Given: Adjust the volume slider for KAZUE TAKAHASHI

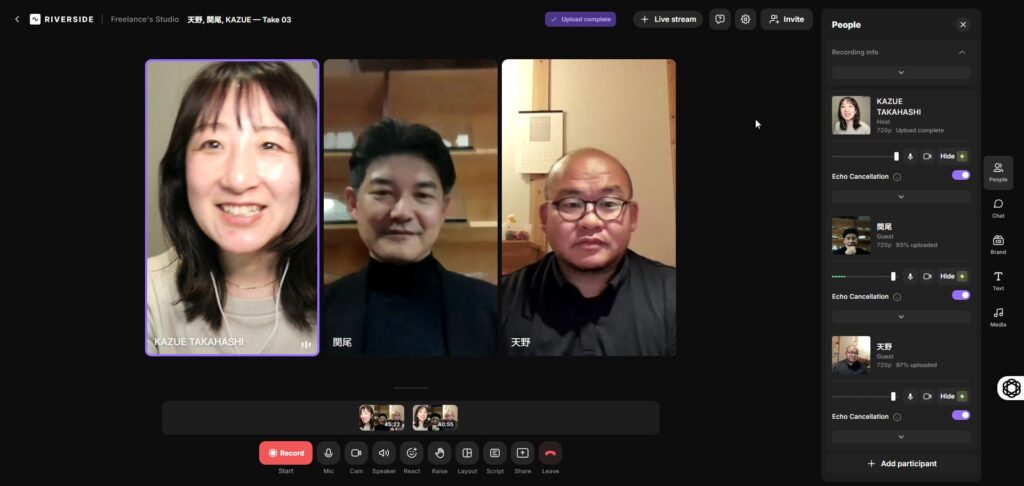Looking at the screenshot, I should point(896,156).
